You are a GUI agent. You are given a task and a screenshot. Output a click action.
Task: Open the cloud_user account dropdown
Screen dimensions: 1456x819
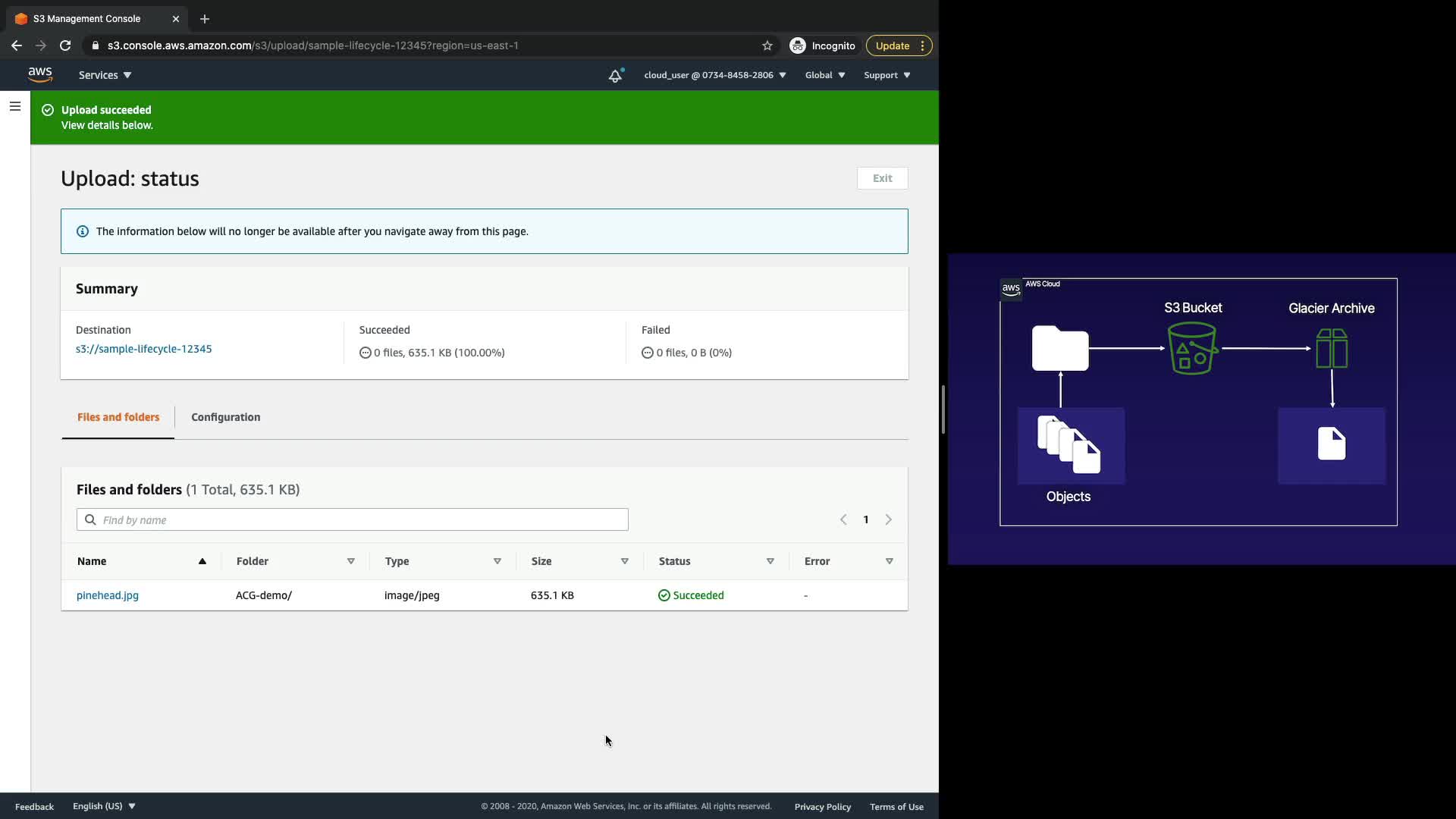(714, 75)
